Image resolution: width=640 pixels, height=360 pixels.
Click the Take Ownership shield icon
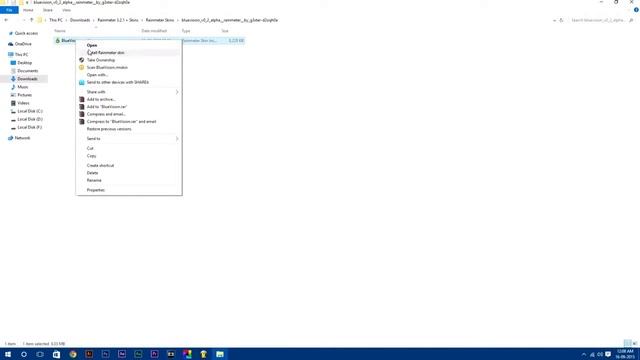(82, 60)
